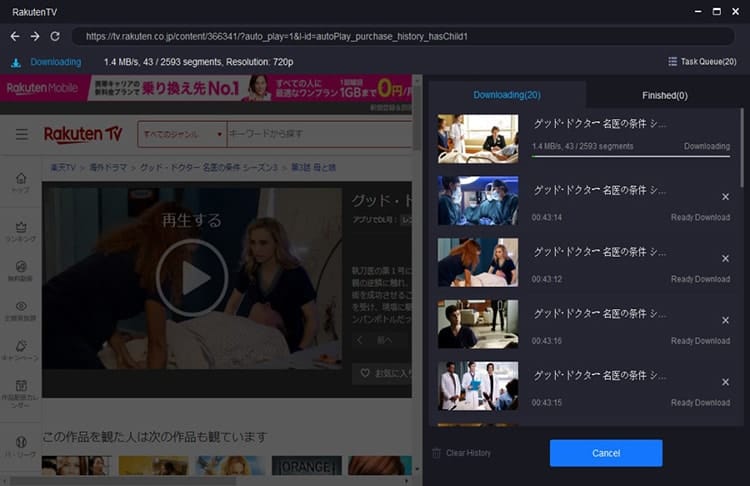Click the trash icon beside Clear History
The height and width of the screenshot is (486, 750).
click(x=436, y=453)
